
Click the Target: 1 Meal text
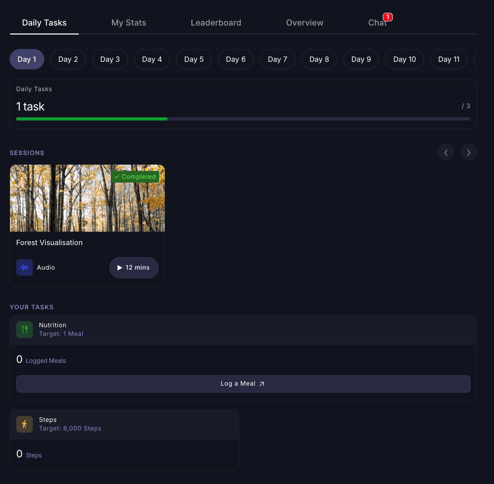pos(61,334)
